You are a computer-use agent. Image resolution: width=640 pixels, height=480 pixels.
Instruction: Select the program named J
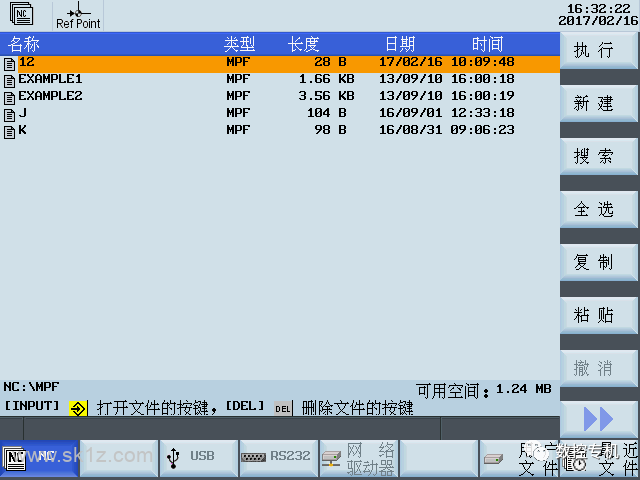[280, 115]
